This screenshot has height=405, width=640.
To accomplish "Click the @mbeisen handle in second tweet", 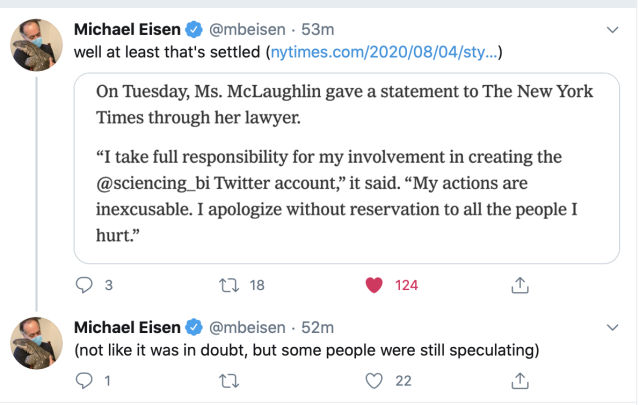I will tap(245, 327).
